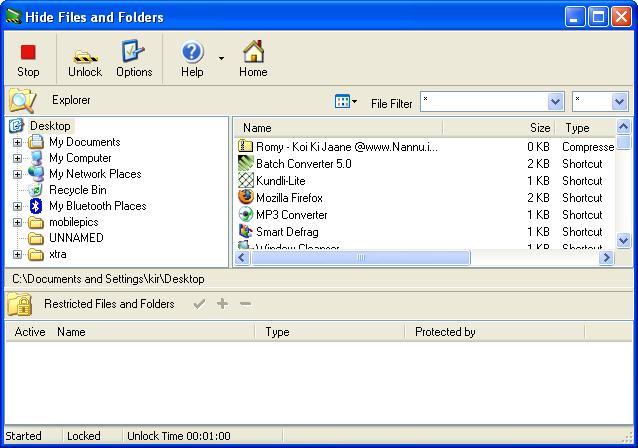Viewport: 638px width, 448px height.
Task: Click the checkmark activate icon
Action: pos(199,304)
